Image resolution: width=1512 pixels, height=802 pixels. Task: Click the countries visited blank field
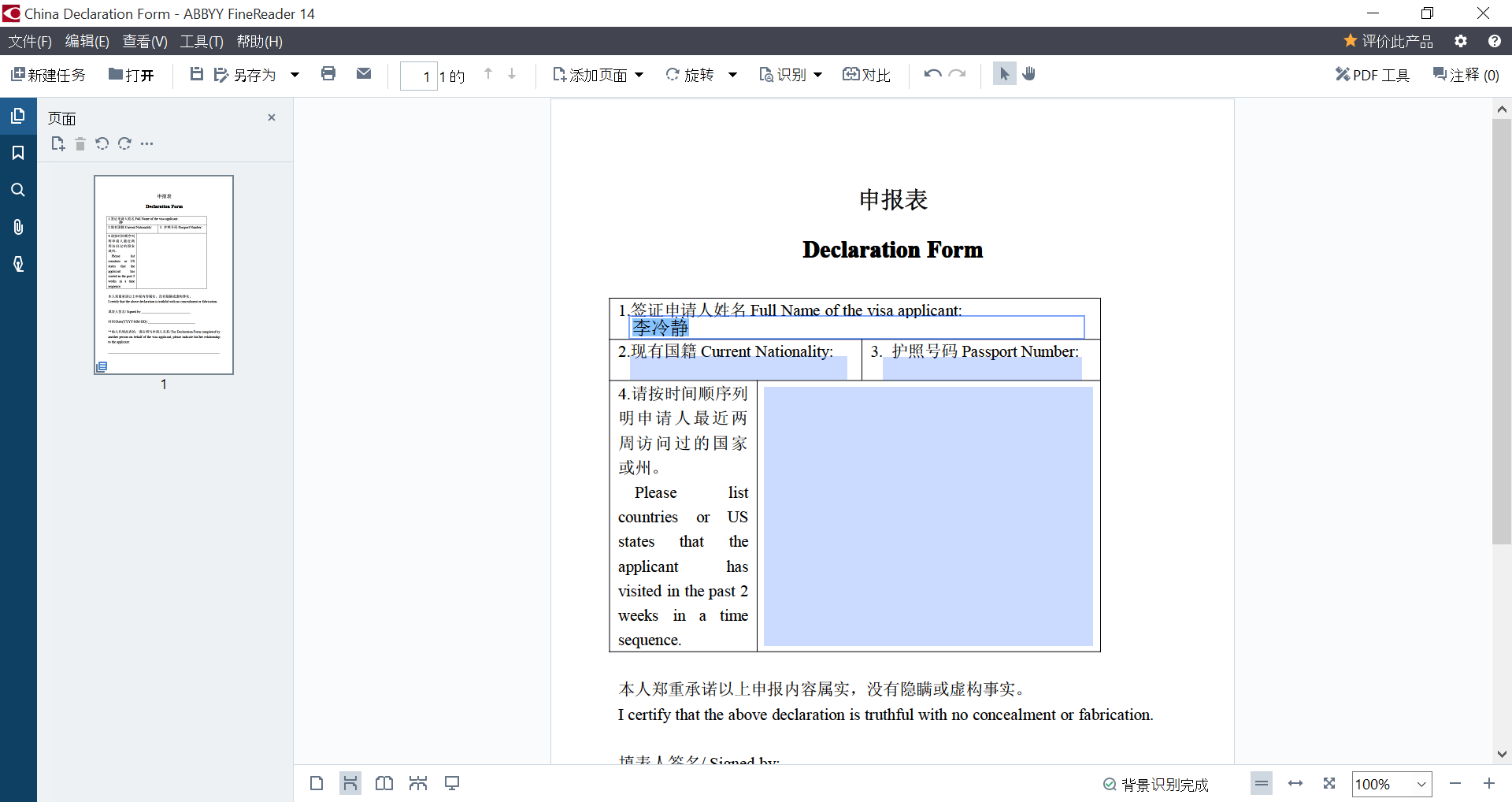tap(928, 516)
